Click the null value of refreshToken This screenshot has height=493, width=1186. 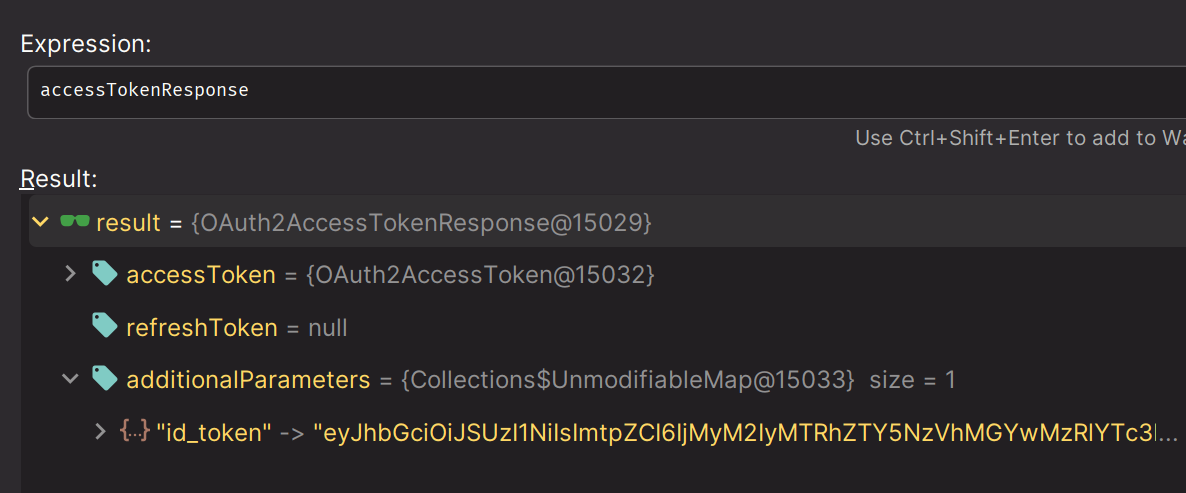click(x=327, y=327)
